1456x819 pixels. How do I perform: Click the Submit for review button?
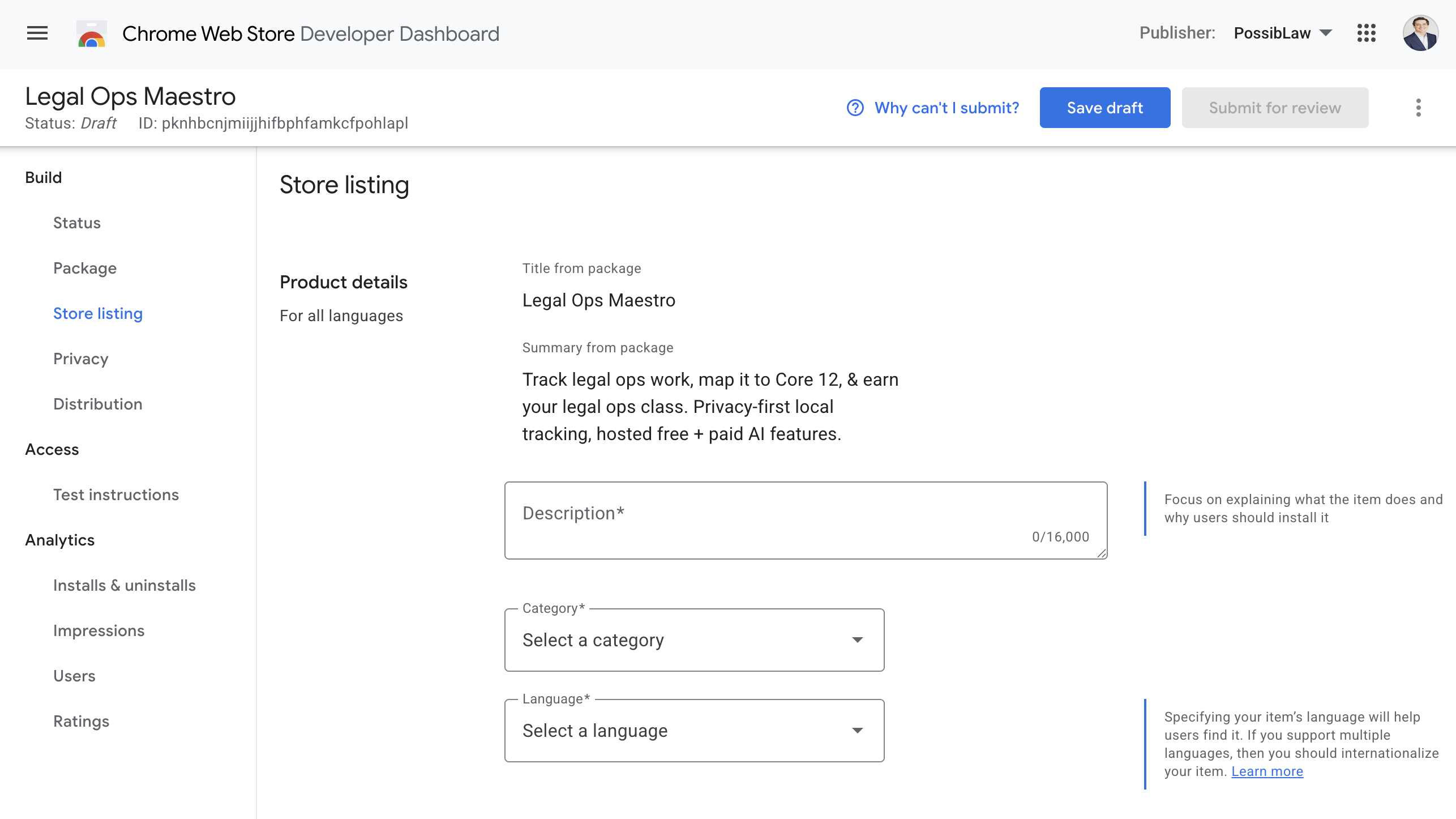(1275, 108)
